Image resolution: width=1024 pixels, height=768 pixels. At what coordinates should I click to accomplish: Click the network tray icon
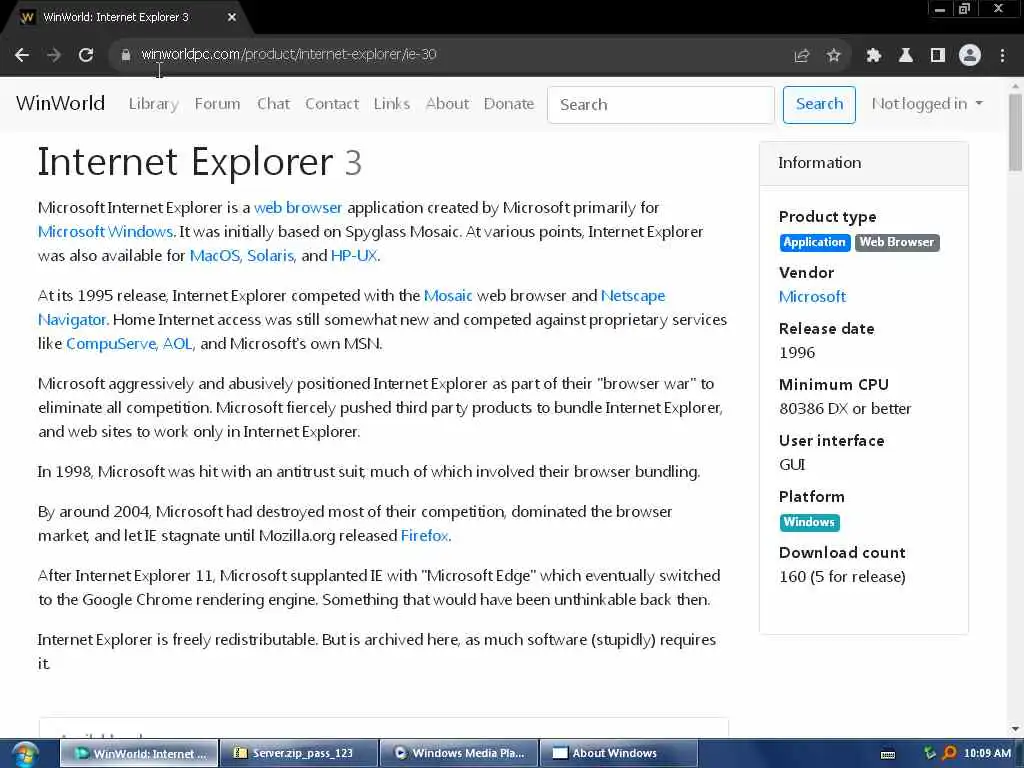coord(929,753)
